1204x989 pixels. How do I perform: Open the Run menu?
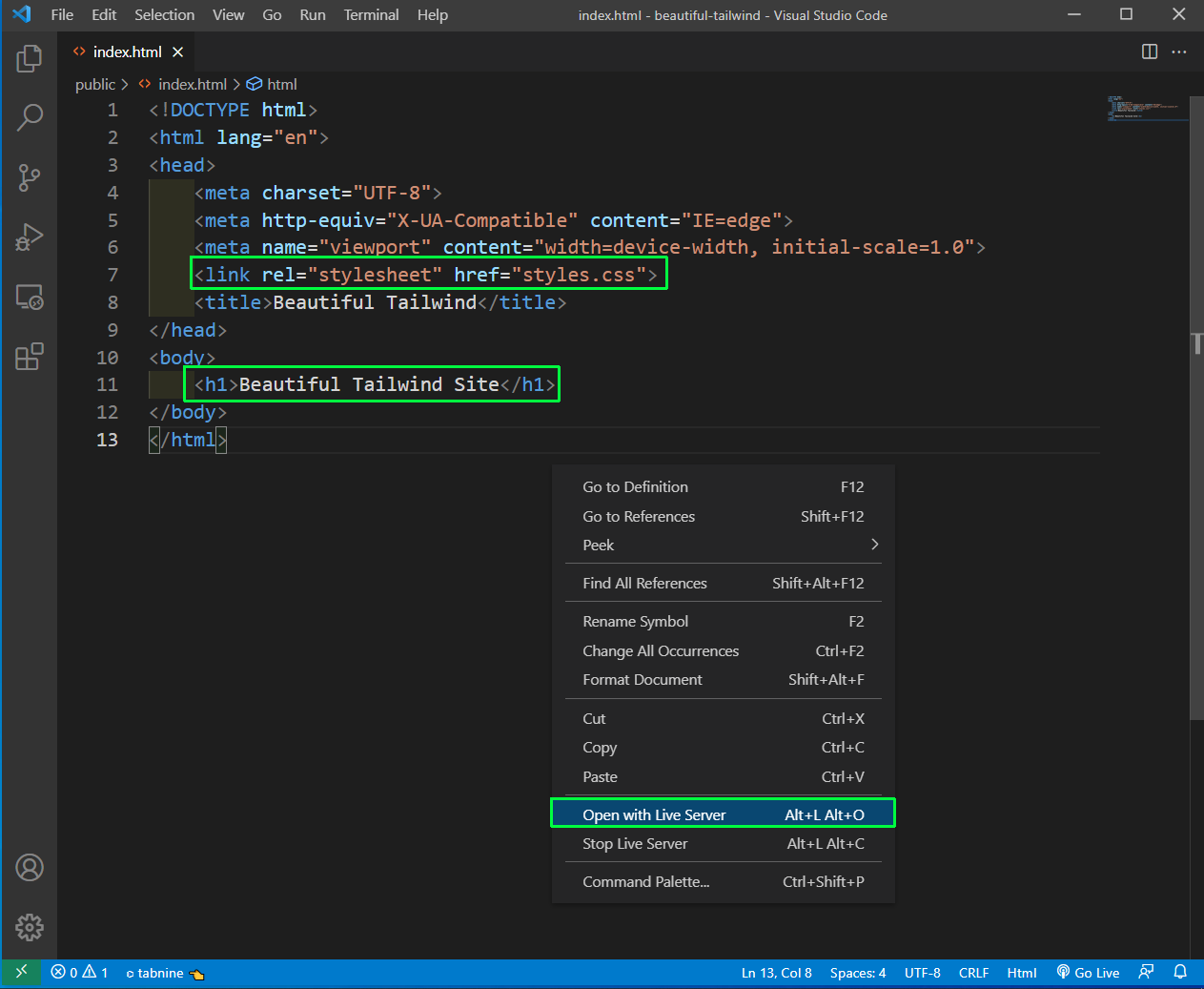pyautogui.click(x=313, y=14)
